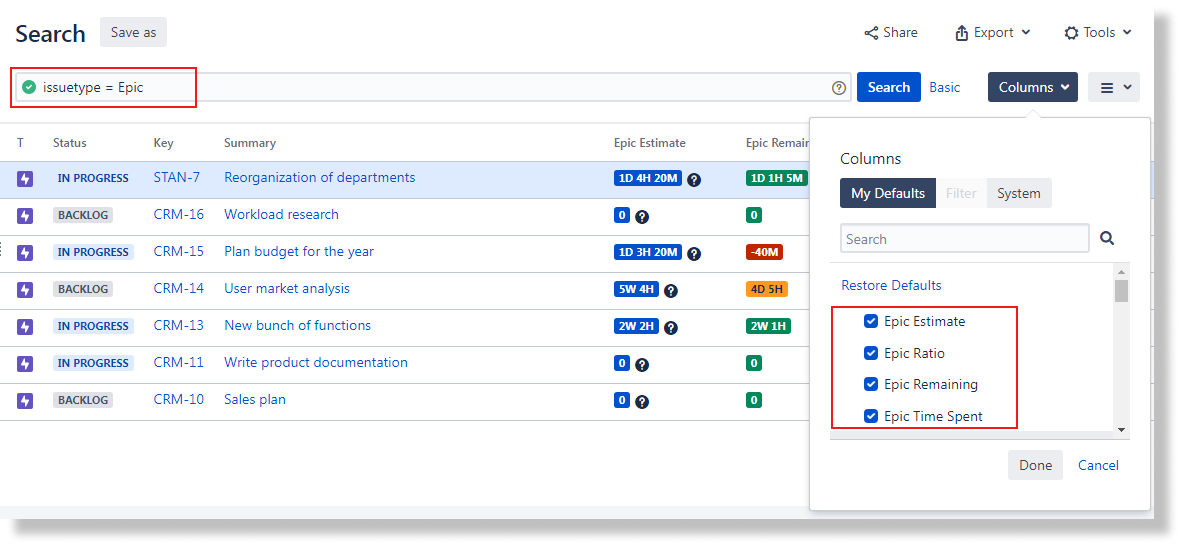Uncheck the Epic Ratio column checkbox

(871, 353)
